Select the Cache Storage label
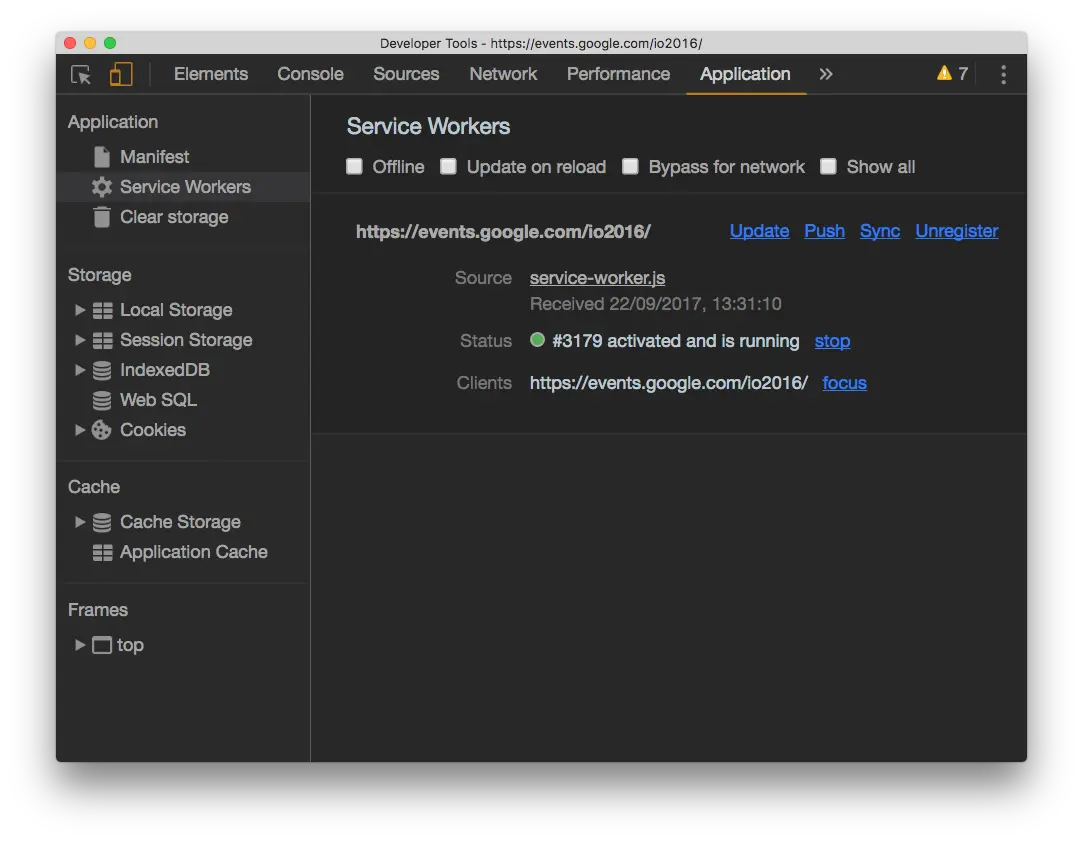 tap(180, 522)
